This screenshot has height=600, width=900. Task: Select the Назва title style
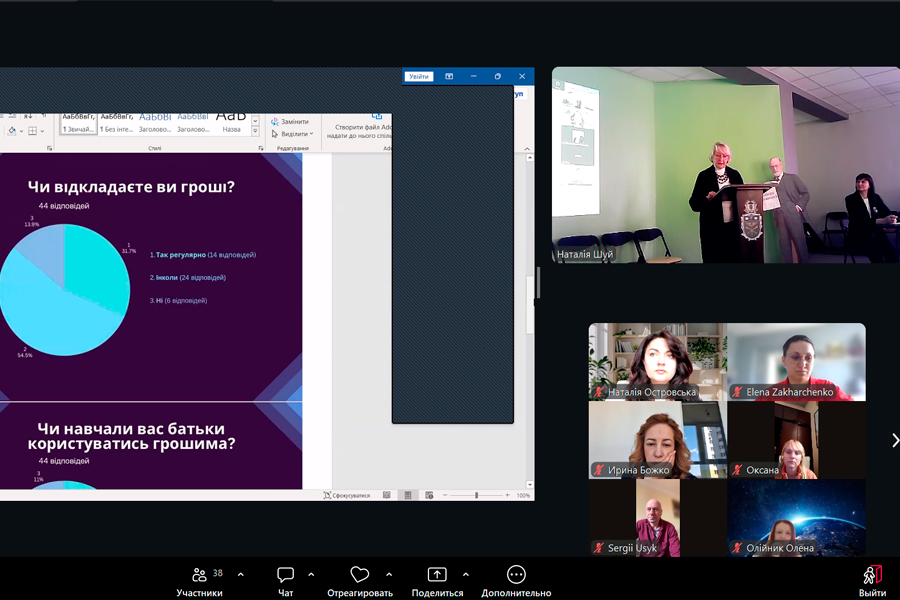click(231, 121)
